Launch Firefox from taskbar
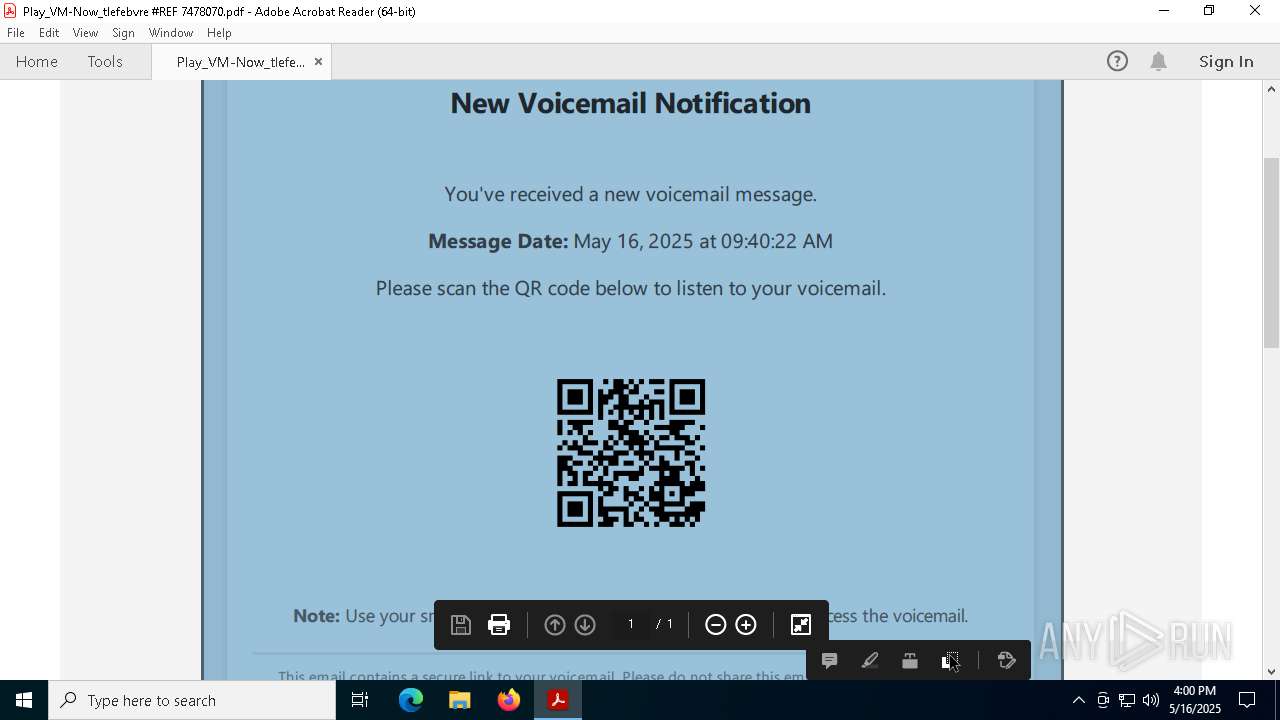1280x720 pixels. click(509, 700)
